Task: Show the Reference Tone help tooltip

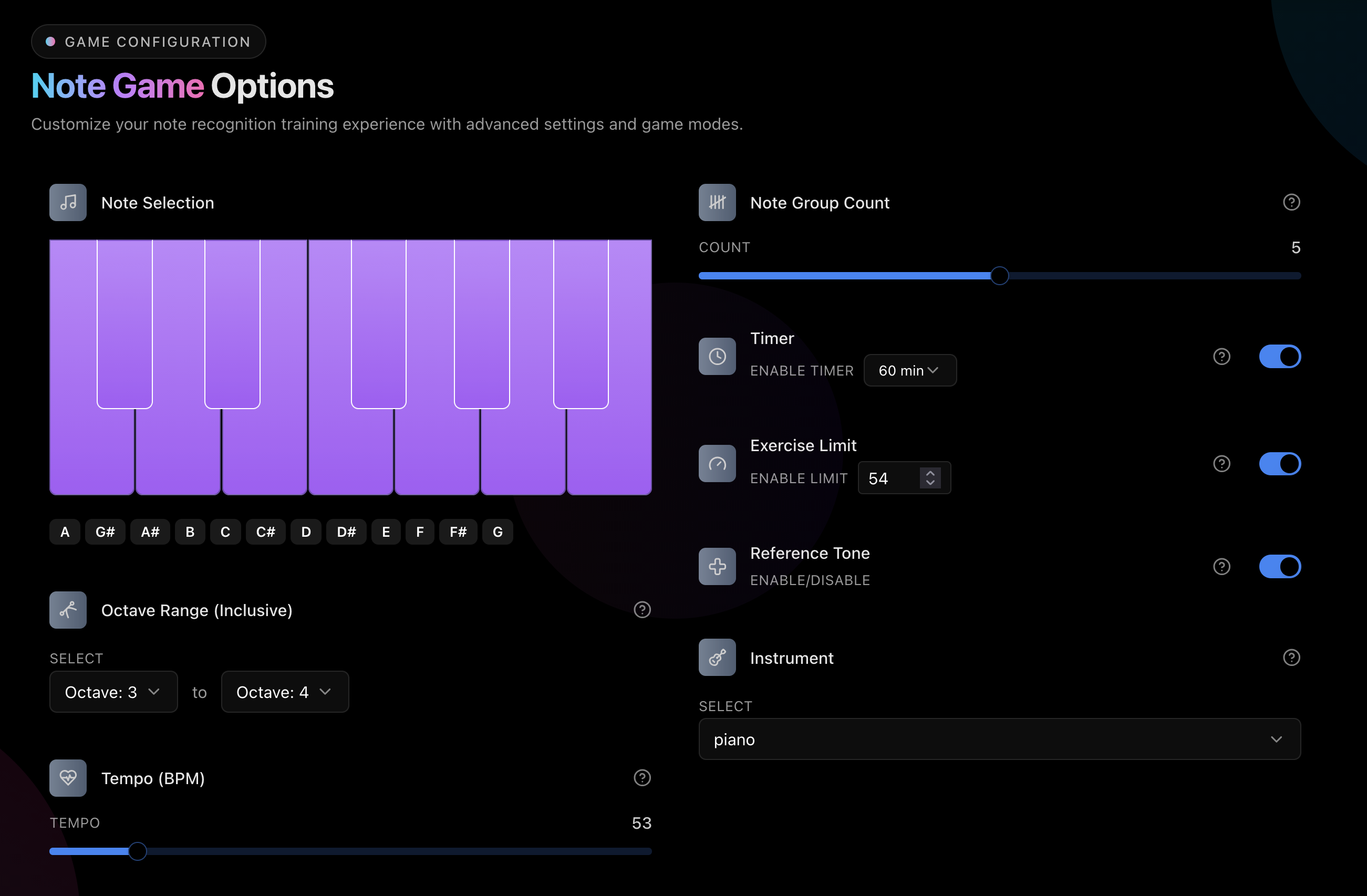Action: pyautogui.click(x=1221, y=567)
